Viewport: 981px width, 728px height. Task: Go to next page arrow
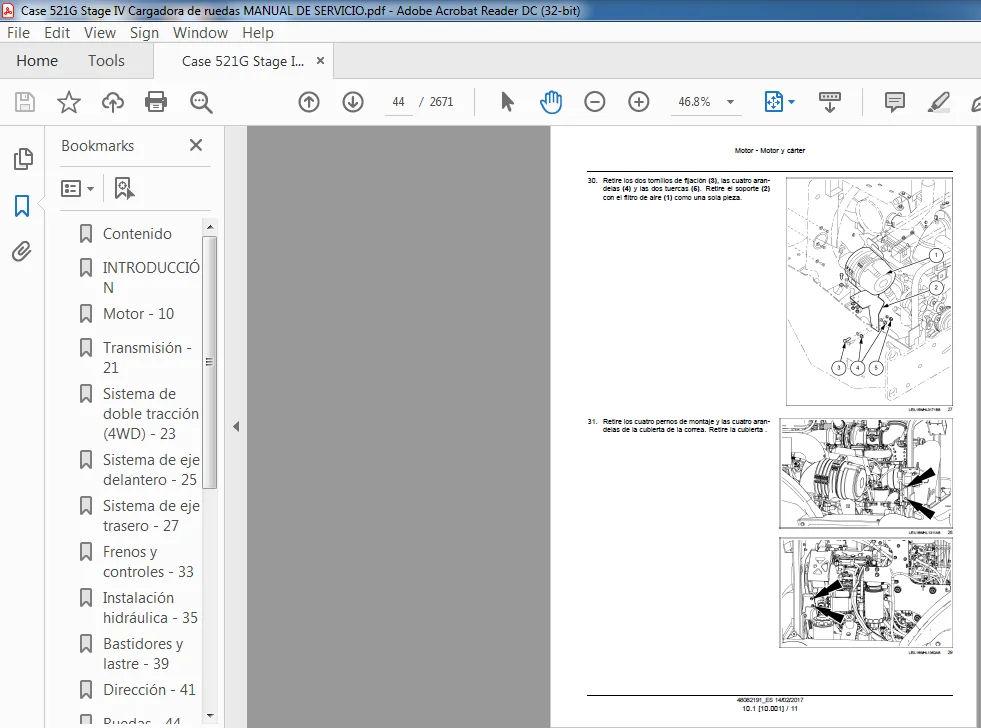click(x=353, y=102)
